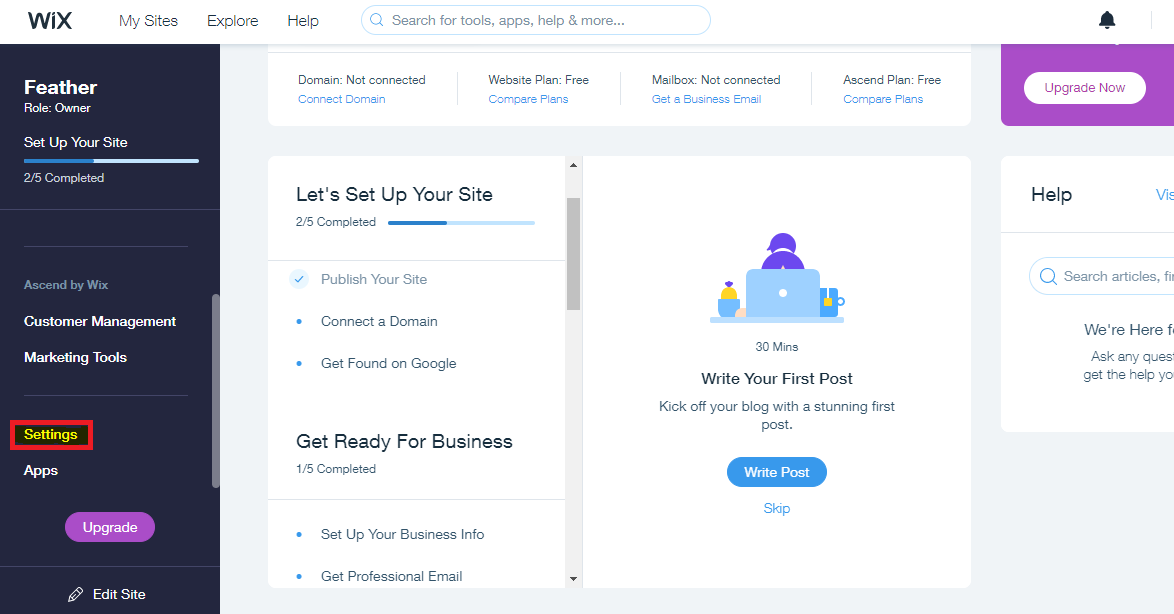Click the pencil icon beside Edit Site
The image size is (1174, 614).
coord(76,595)
